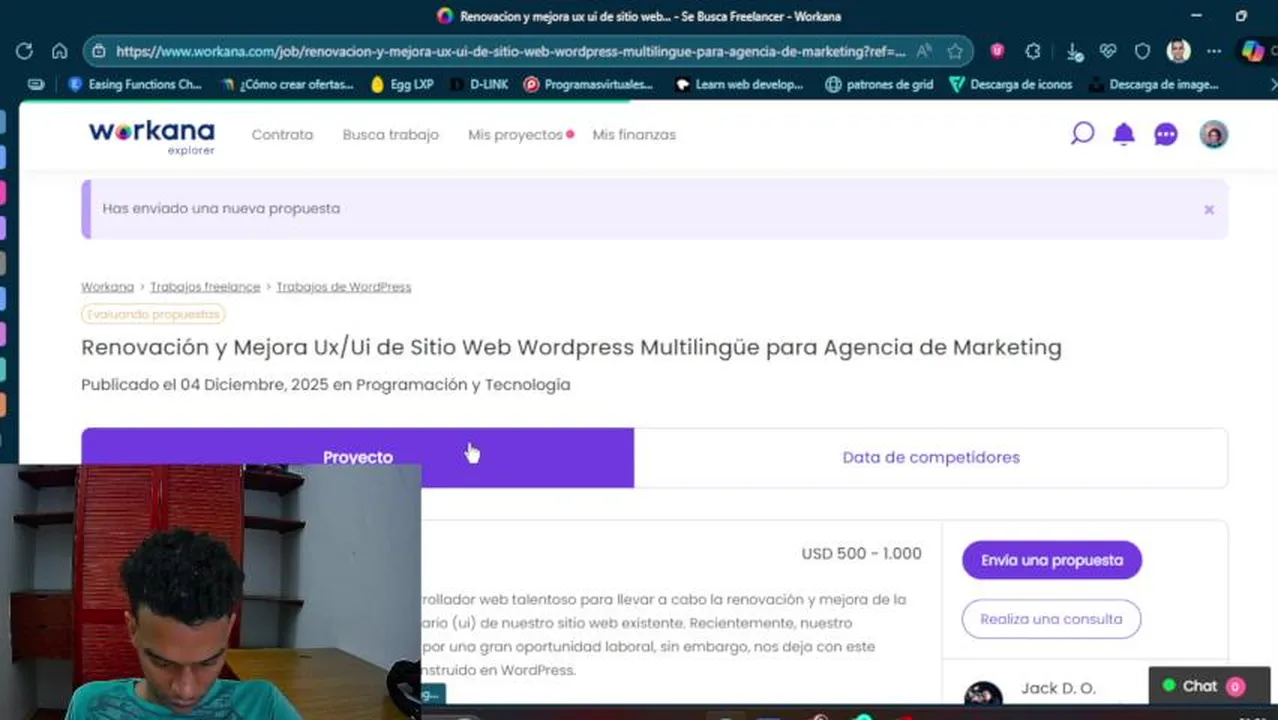Viewport: 1278px width, 720px height.
Task: Go to the Trabajos de WordPress breadcrumb
Action: pyautogui.click(x=343, y=287)
